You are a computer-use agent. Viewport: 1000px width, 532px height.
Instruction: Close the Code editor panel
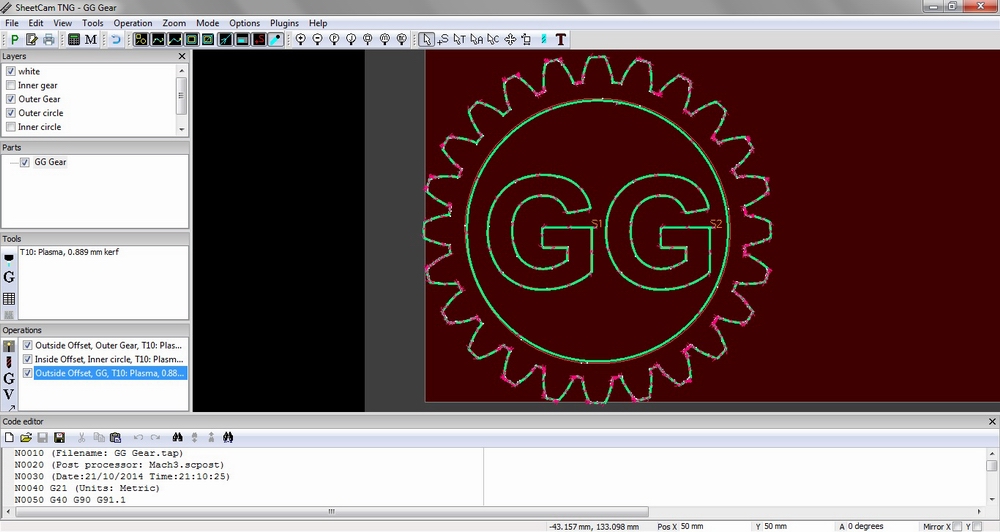coord(992,422)
